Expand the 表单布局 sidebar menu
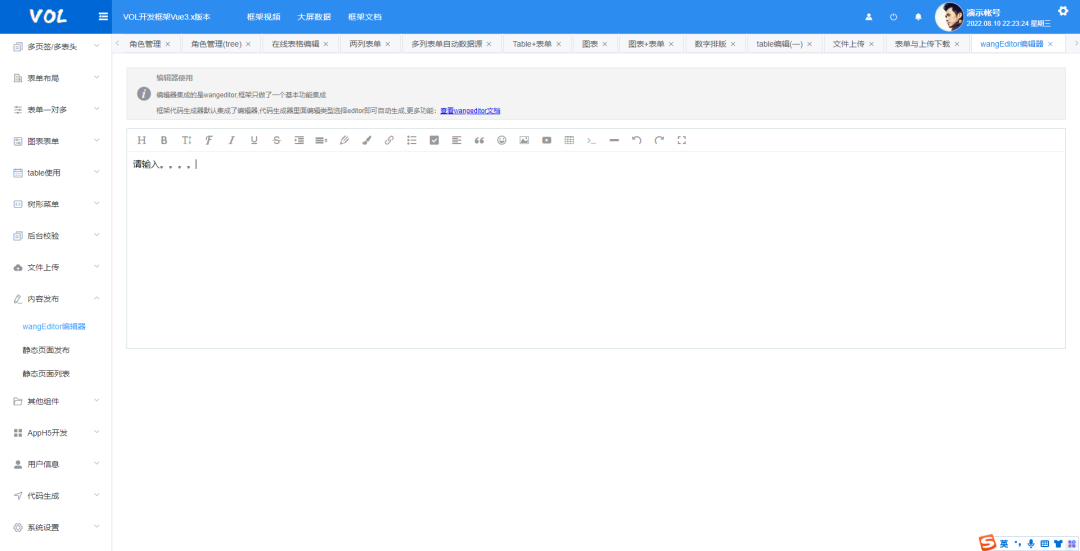Viewport: 1080px width, 551px height. click(56, 78)
